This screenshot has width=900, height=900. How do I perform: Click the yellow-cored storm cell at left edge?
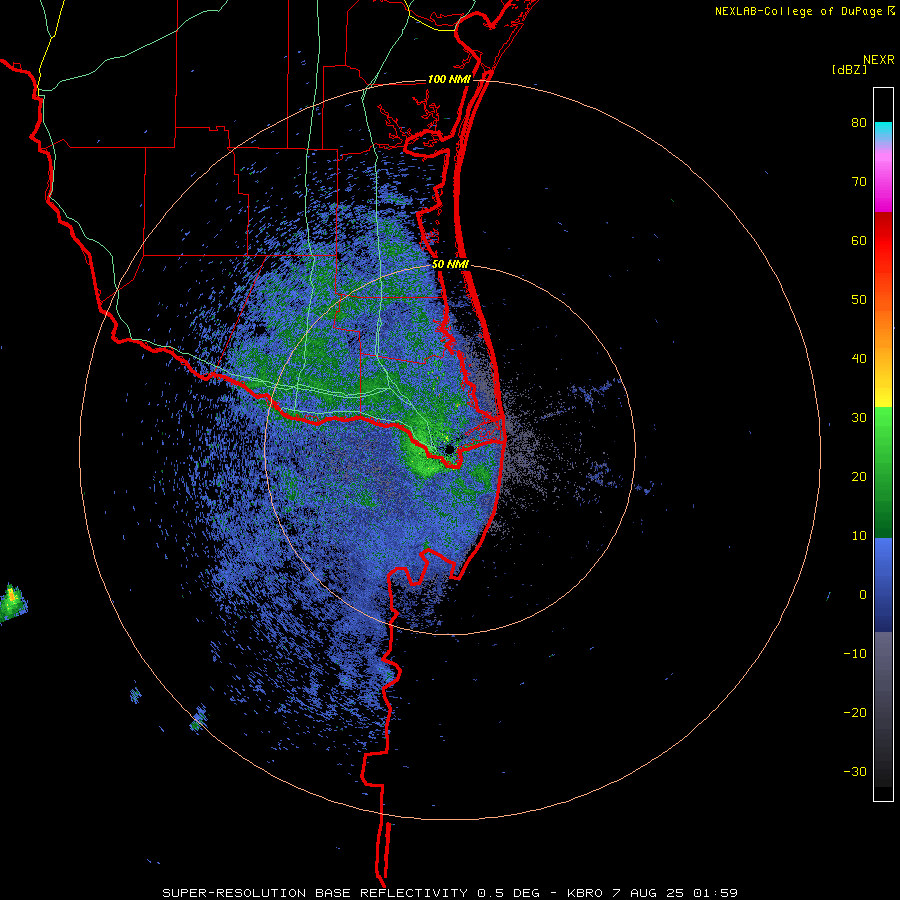13,602
